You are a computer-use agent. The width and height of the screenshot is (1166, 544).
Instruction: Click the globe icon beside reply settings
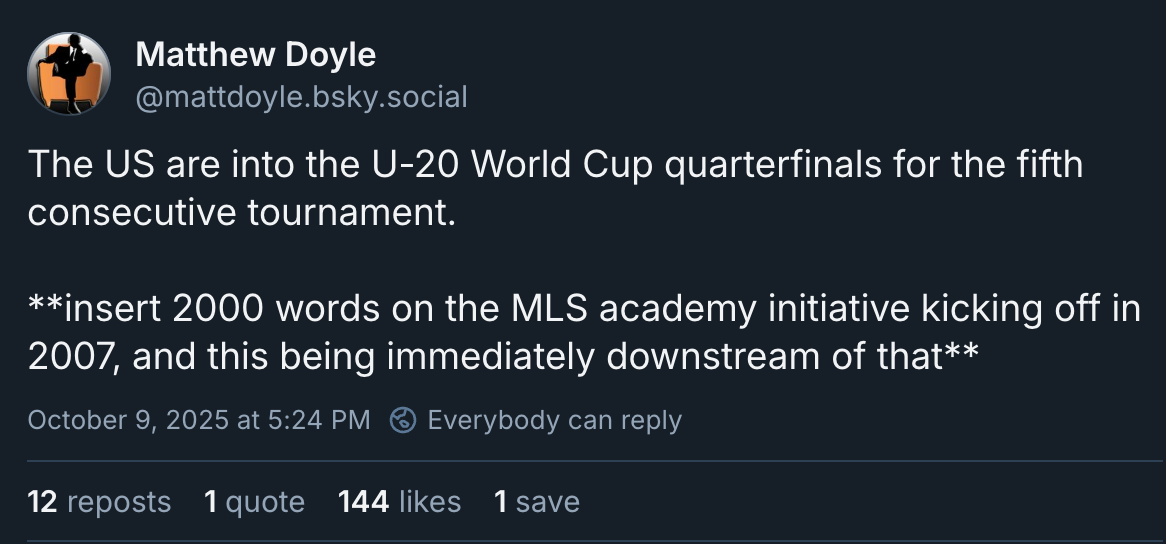[x=402, y=420]
